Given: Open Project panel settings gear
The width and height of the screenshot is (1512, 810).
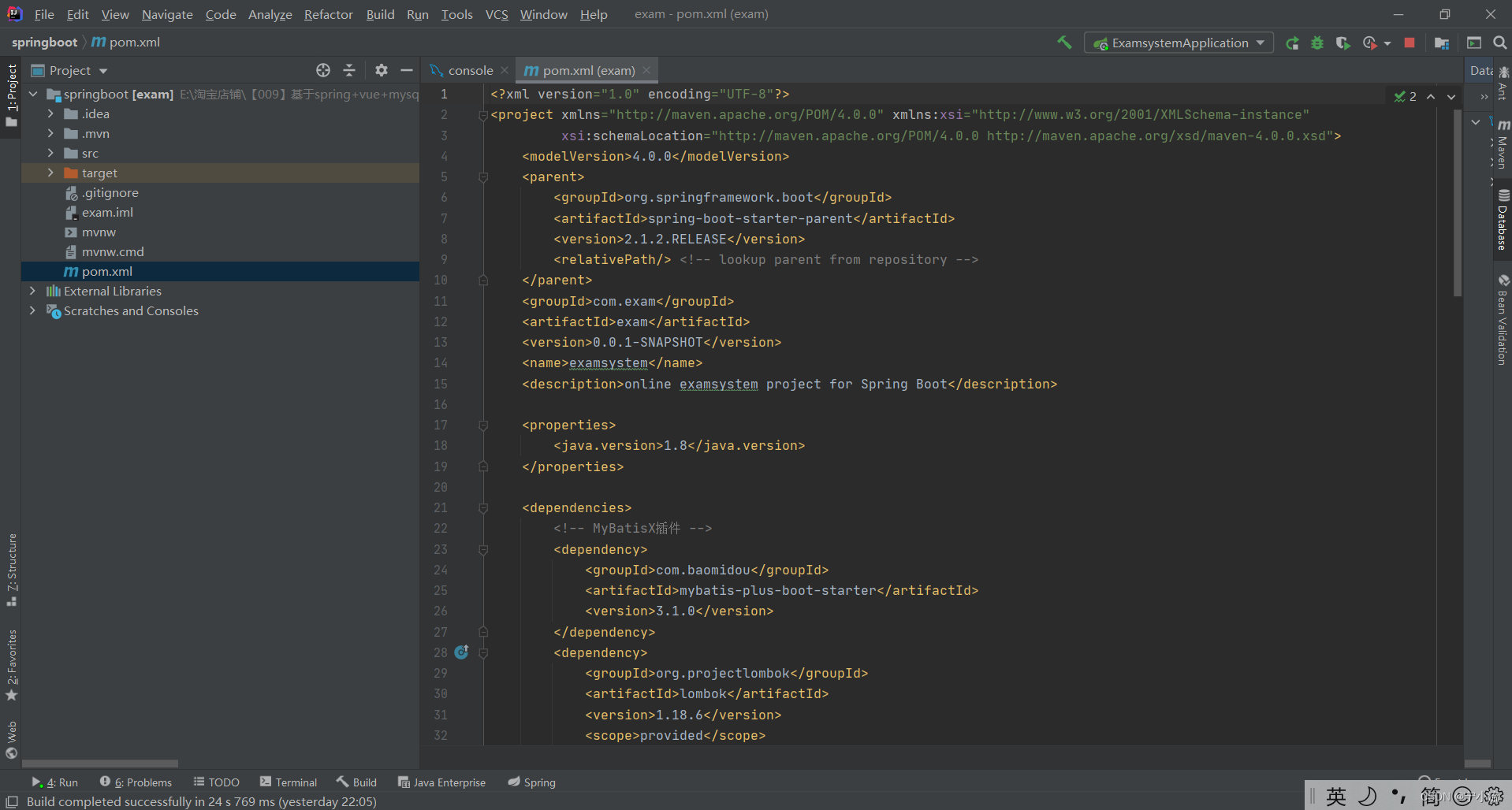Looking at the screenshot, I should 382,70.
